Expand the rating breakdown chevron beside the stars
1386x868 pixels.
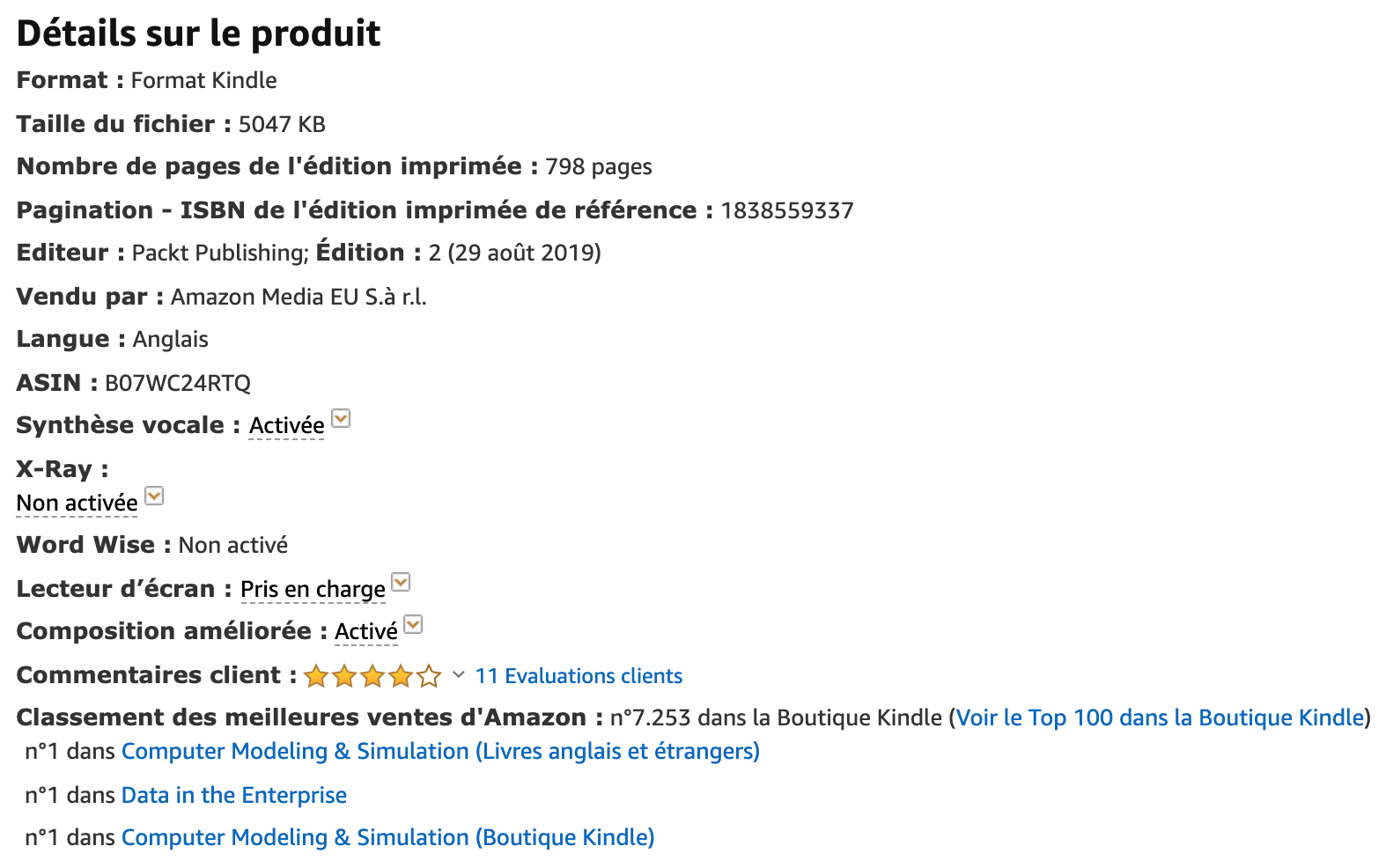(458, 675)
